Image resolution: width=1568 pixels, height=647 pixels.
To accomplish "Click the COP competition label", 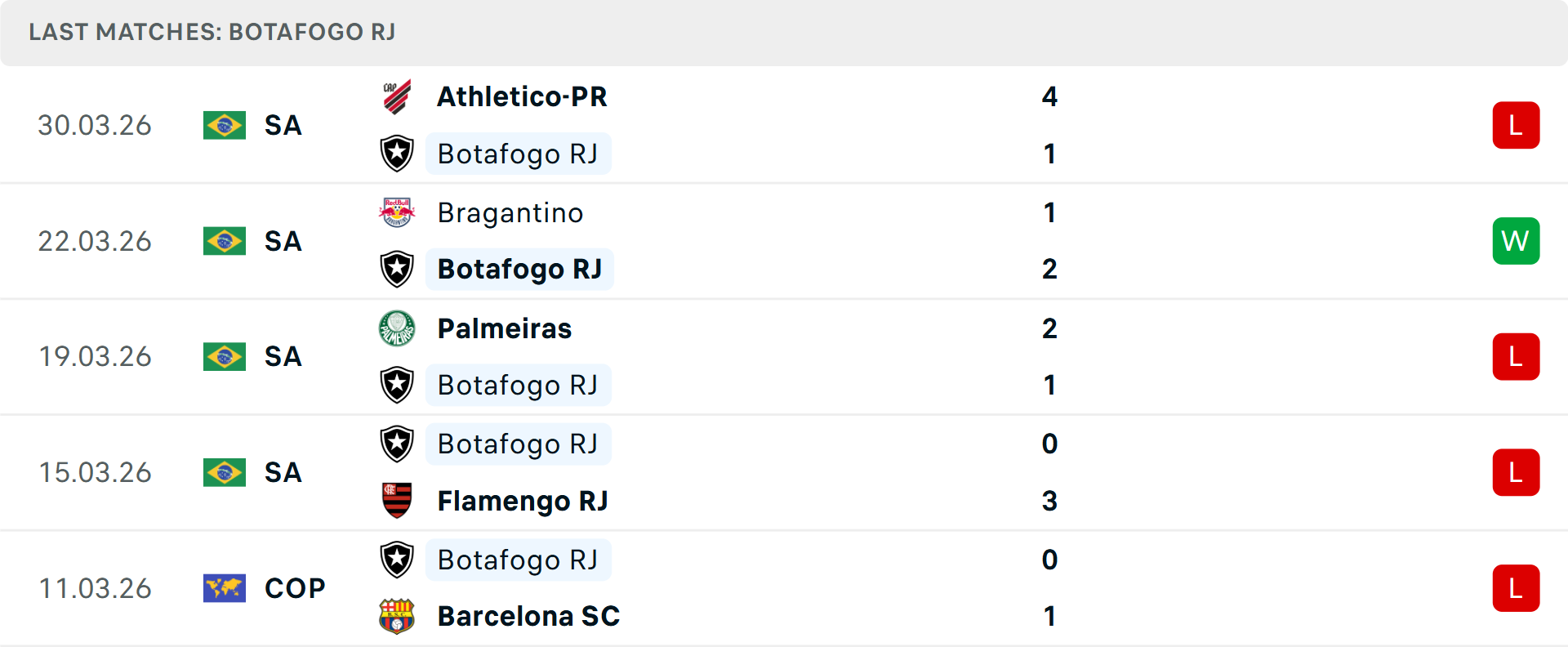I will pos(295,588).
